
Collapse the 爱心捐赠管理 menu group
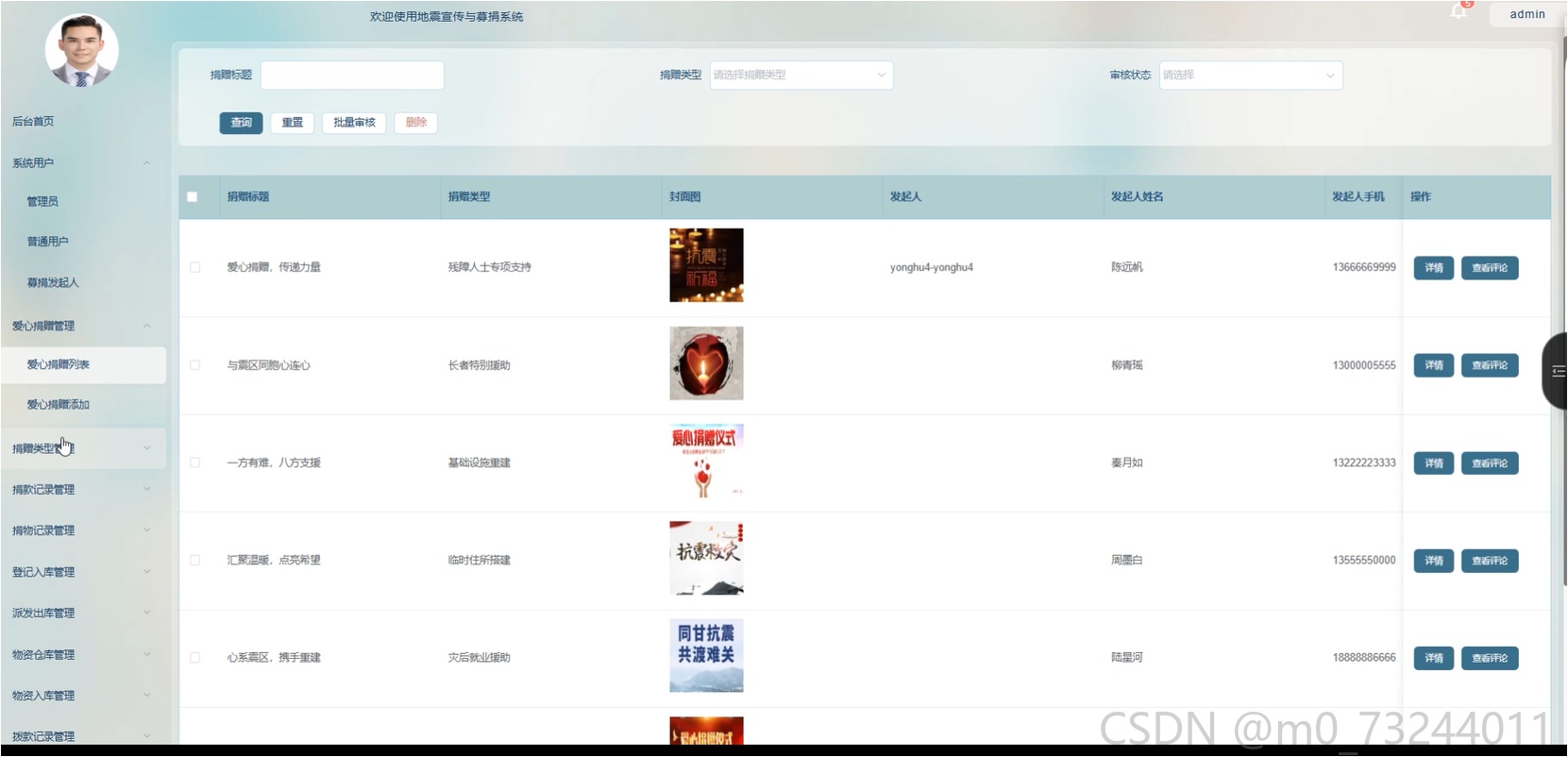(x=83, y=327)
